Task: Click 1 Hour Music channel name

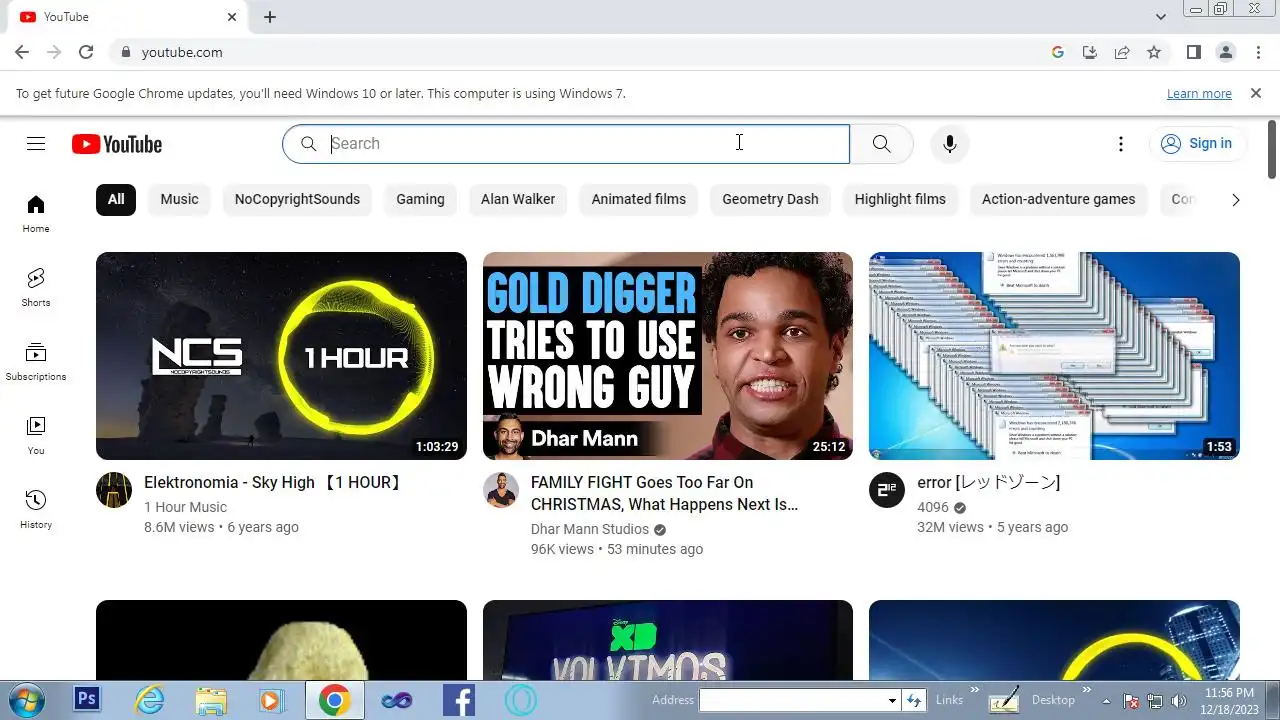Action: point(185,507)
